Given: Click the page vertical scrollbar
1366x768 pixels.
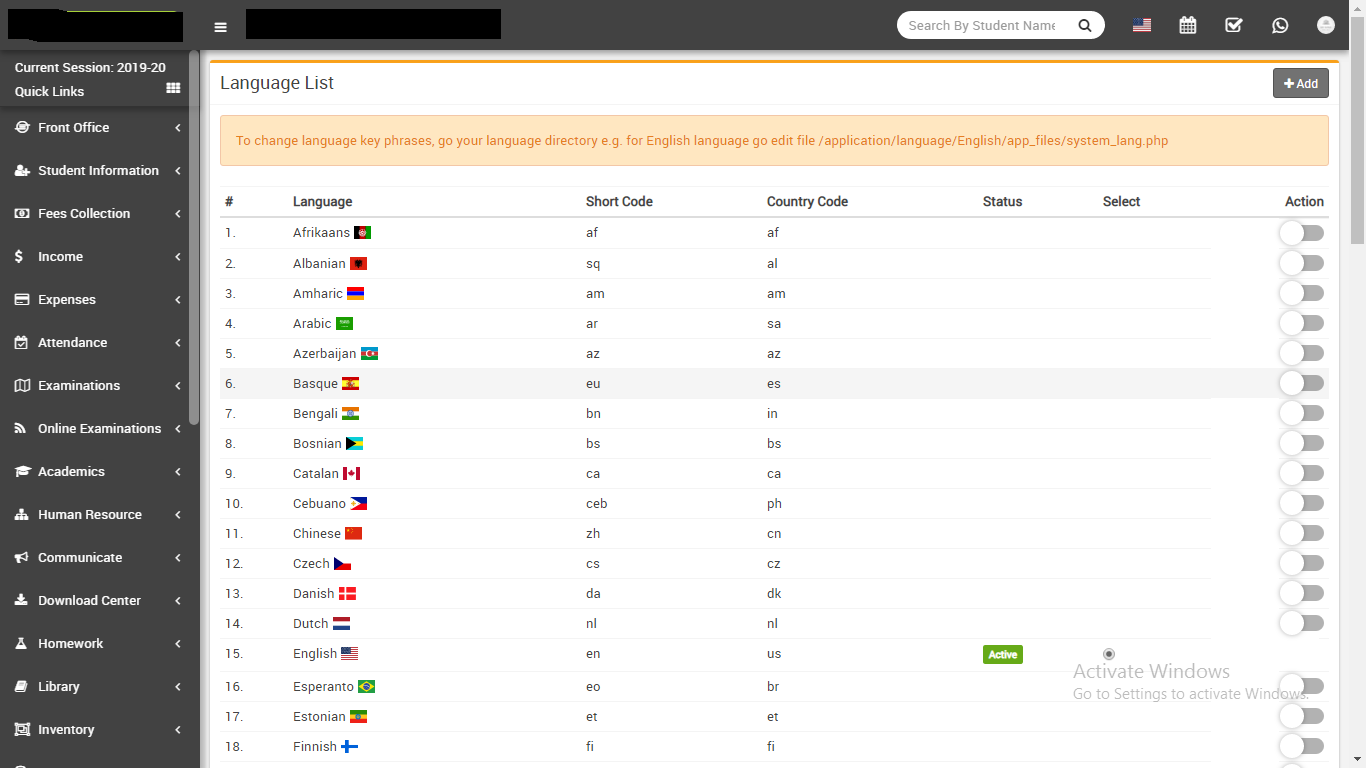Looking at the screenshot, I should pyautogui.click(x=1357, y=140).
